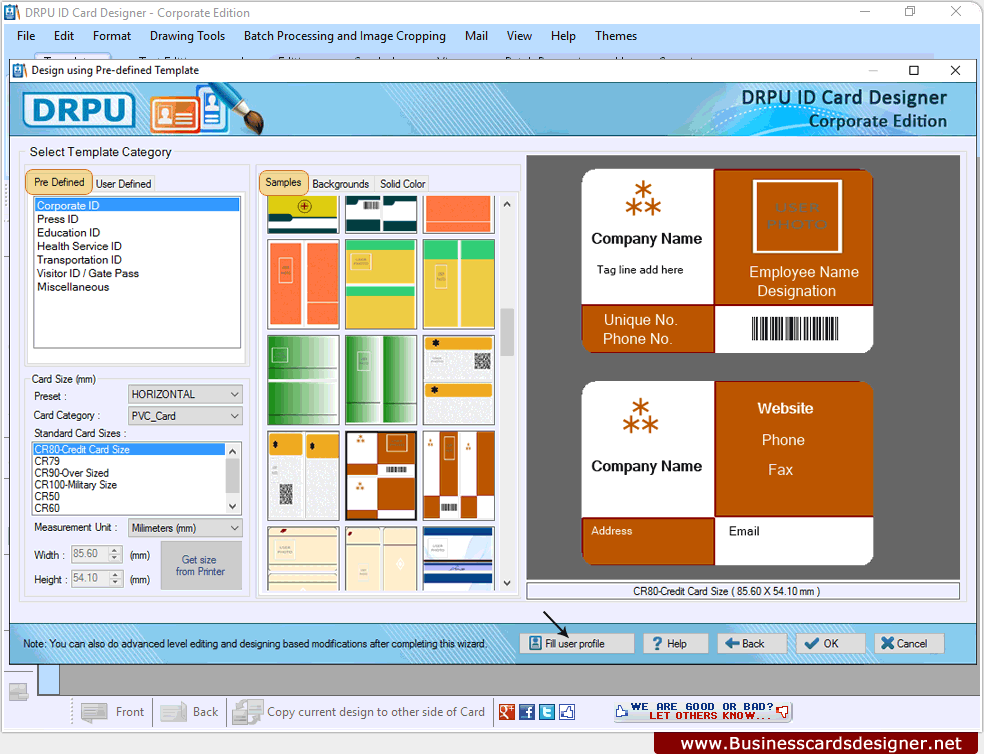Click the Facebook share icon
Viewport: 984px width, 754px height.
pyautogui.click(x=527, y=712)
